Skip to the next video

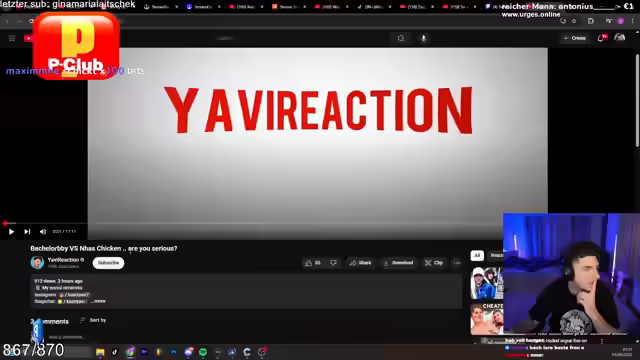click(x=27, y=231)
